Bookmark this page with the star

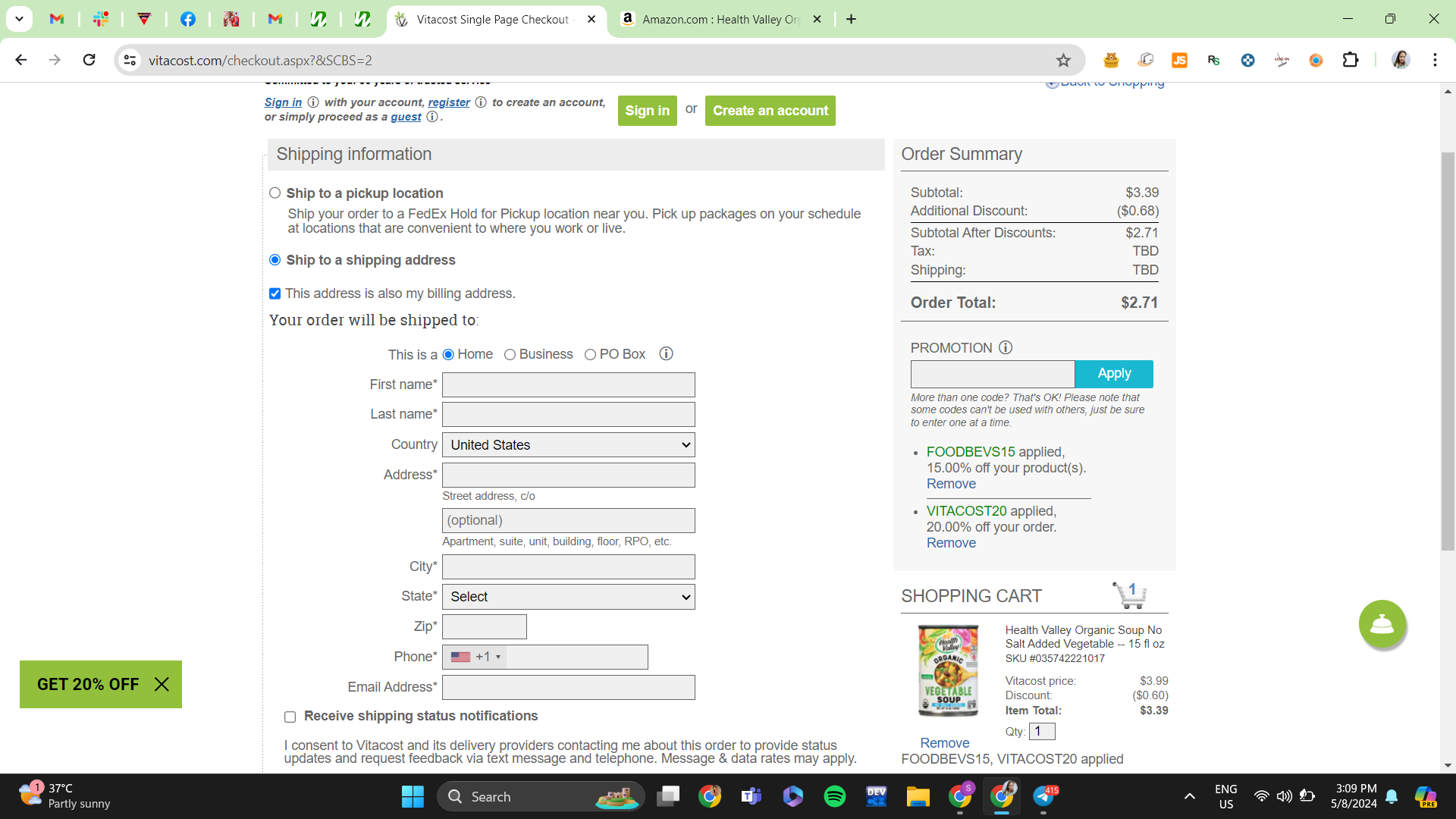[1063, 60]
